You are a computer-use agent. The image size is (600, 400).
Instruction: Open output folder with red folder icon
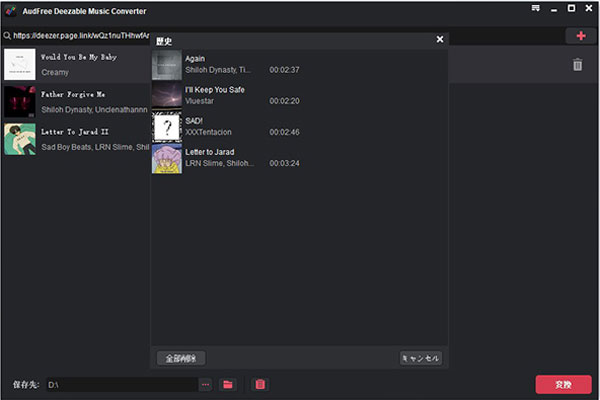click(228, 384)
